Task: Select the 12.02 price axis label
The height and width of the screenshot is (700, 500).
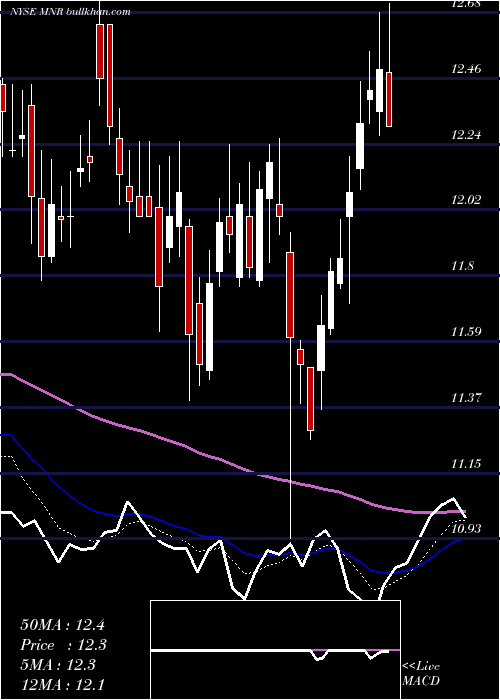Action: click(466, 200)
